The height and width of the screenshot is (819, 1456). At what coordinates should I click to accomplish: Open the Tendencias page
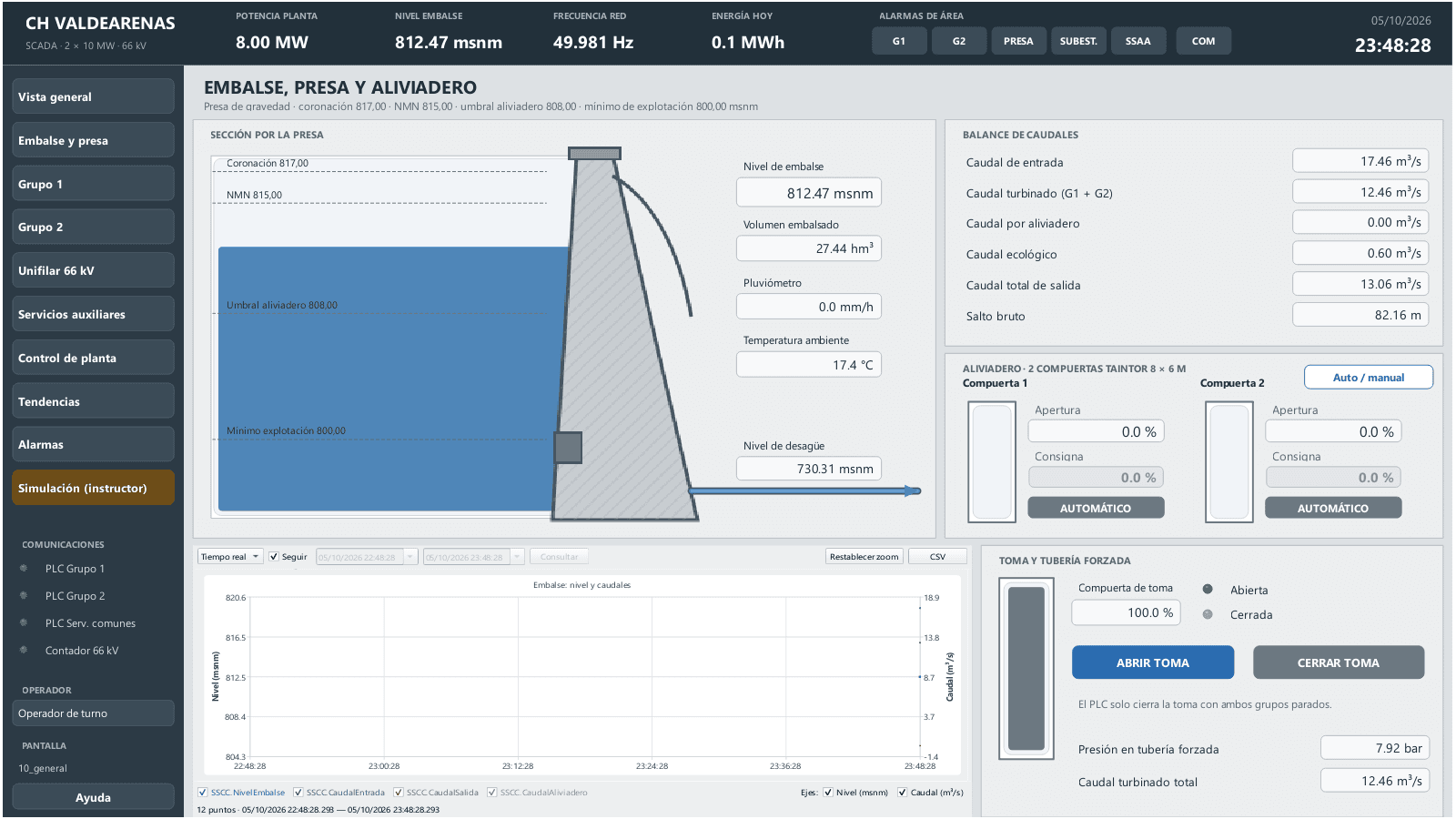[93, 401]
